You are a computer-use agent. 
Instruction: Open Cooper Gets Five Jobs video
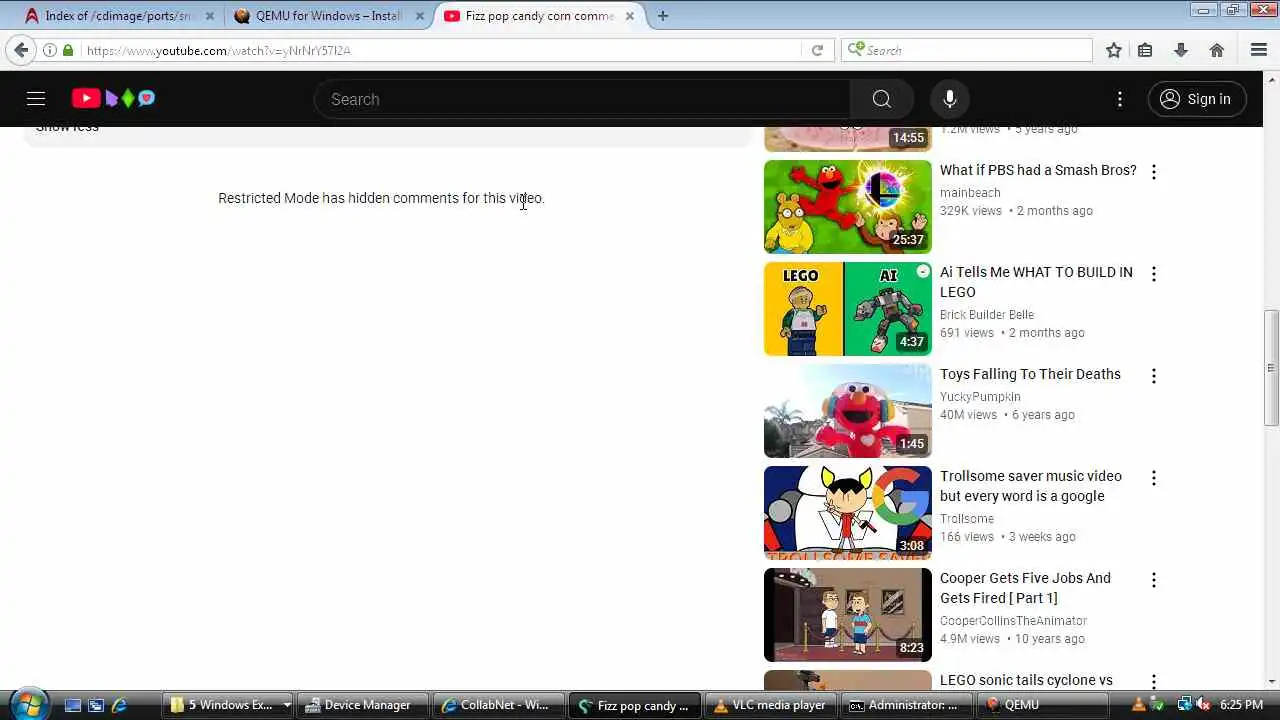point(1025,588)
